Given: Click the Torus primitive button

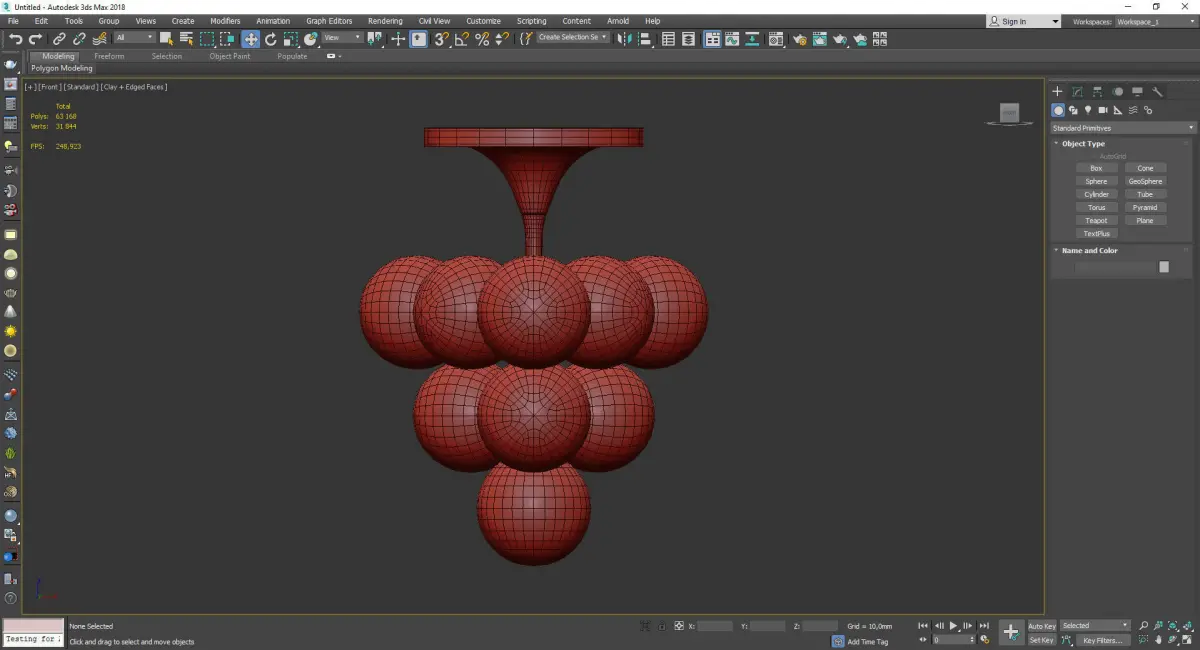Looking at the screenshot, I should point(1096,208).
